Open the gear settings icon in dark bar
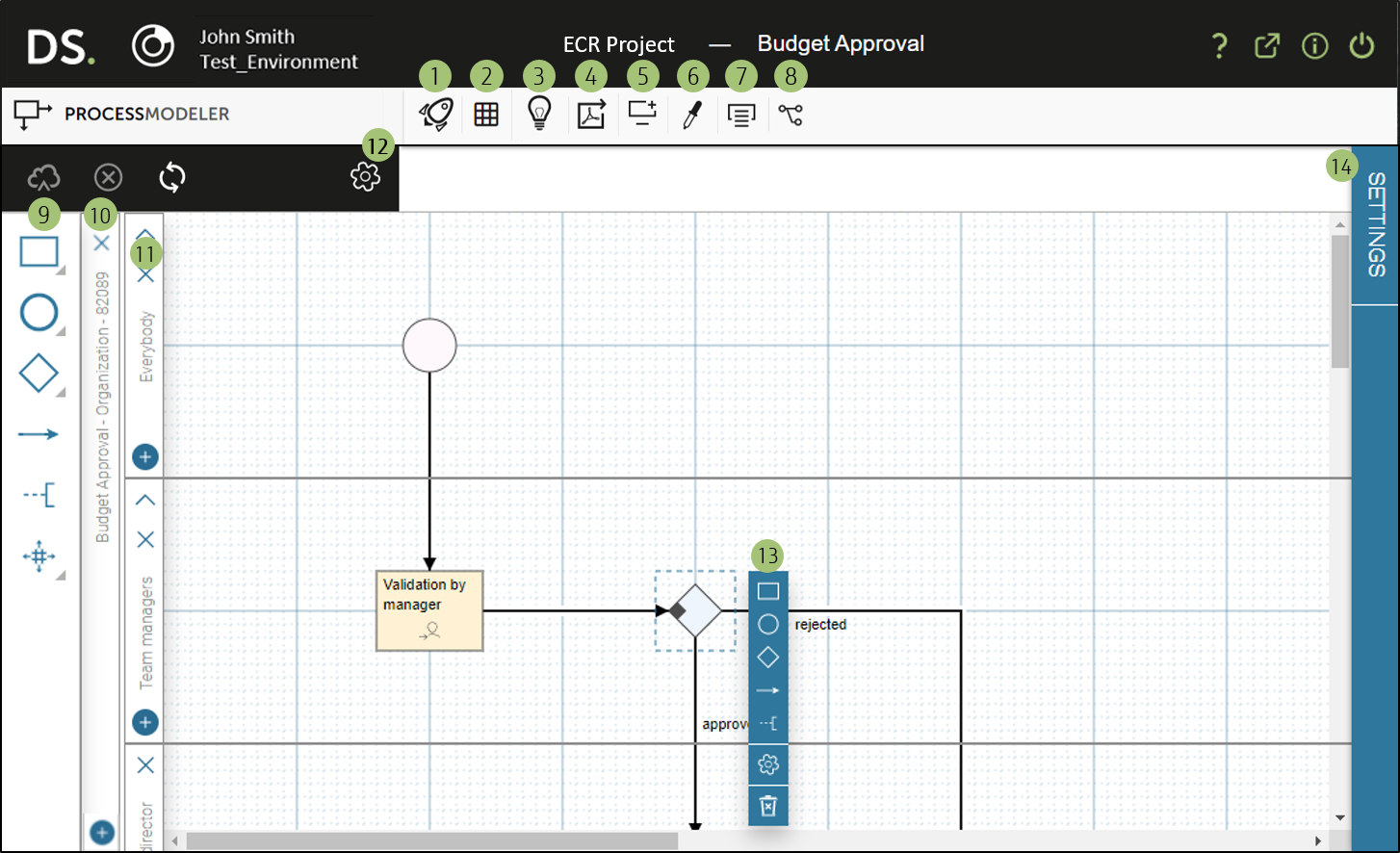 [366, 176]
